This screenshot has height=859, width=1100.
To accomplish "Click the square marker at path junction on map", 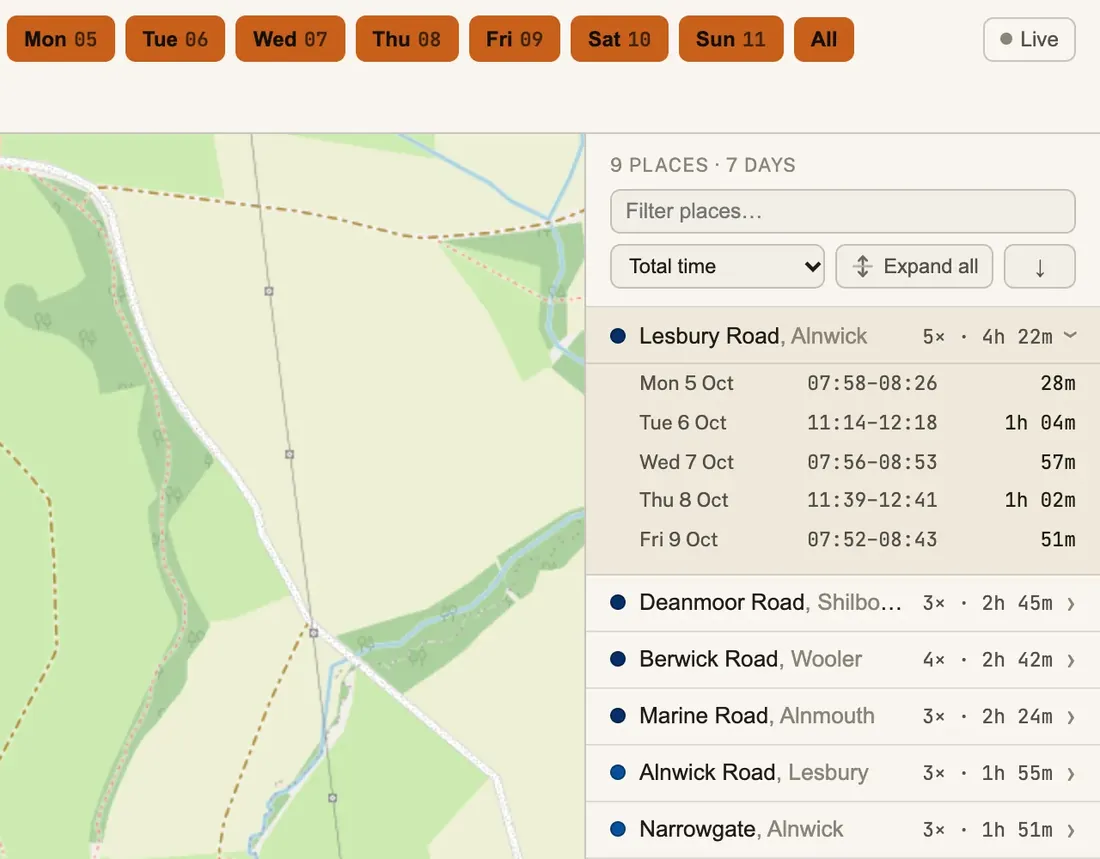I will pos(314,633).
